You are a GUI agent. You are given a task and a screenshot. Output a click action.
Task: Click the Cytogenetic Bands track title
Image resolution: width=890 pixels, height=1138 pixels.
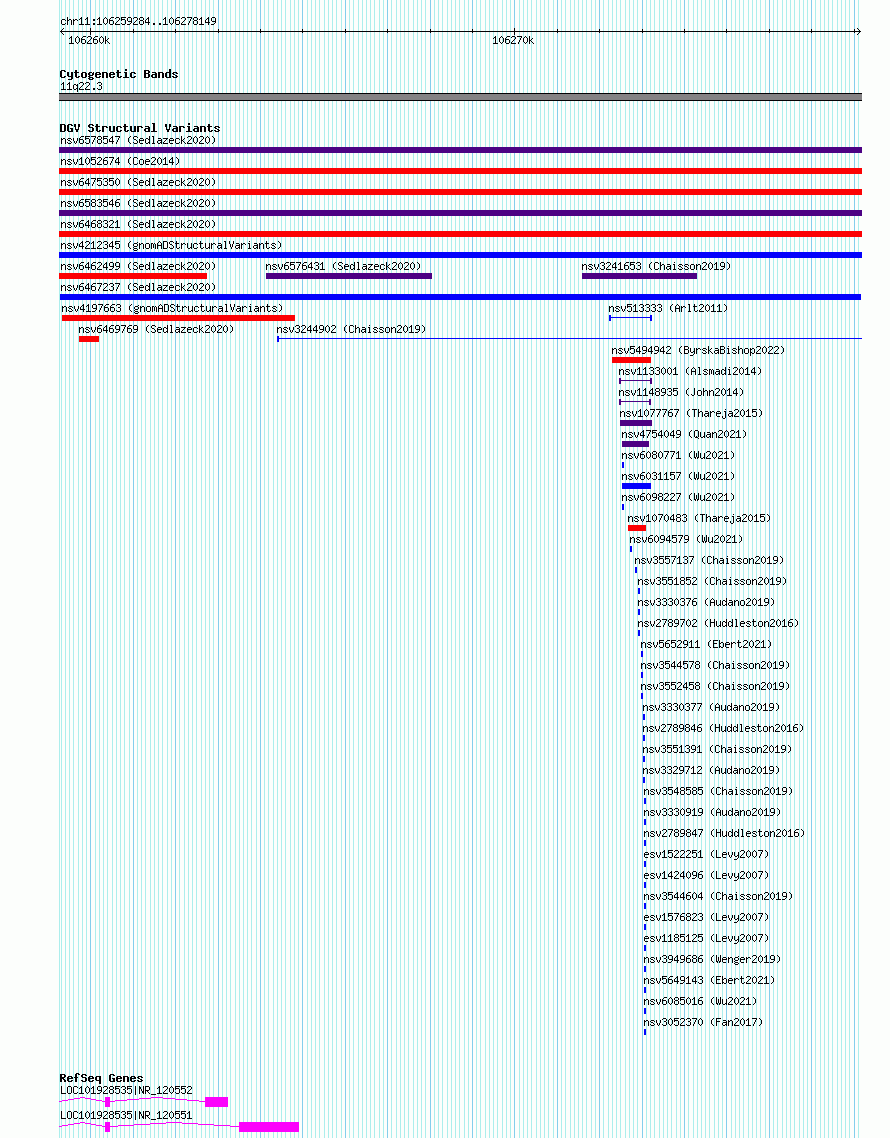tap(119, 74)
